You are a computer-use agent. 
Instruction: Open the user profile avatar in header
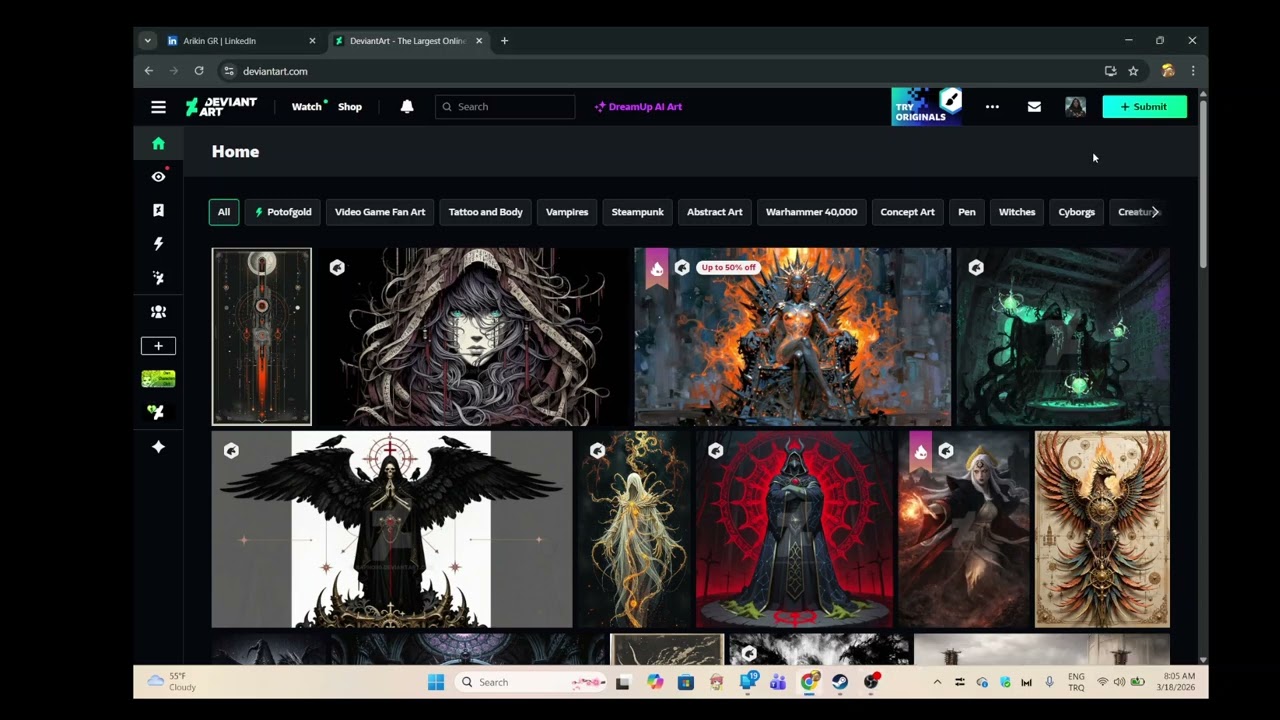click(1075, 107)
